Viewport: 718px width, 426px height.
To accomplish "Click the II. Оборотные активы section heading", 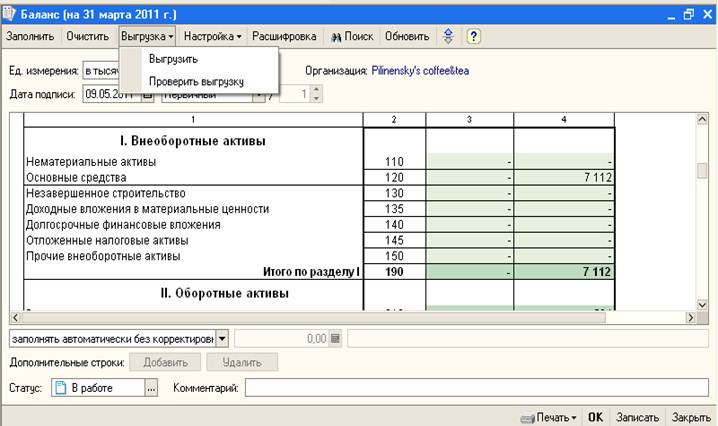I will tap(224, 293).
